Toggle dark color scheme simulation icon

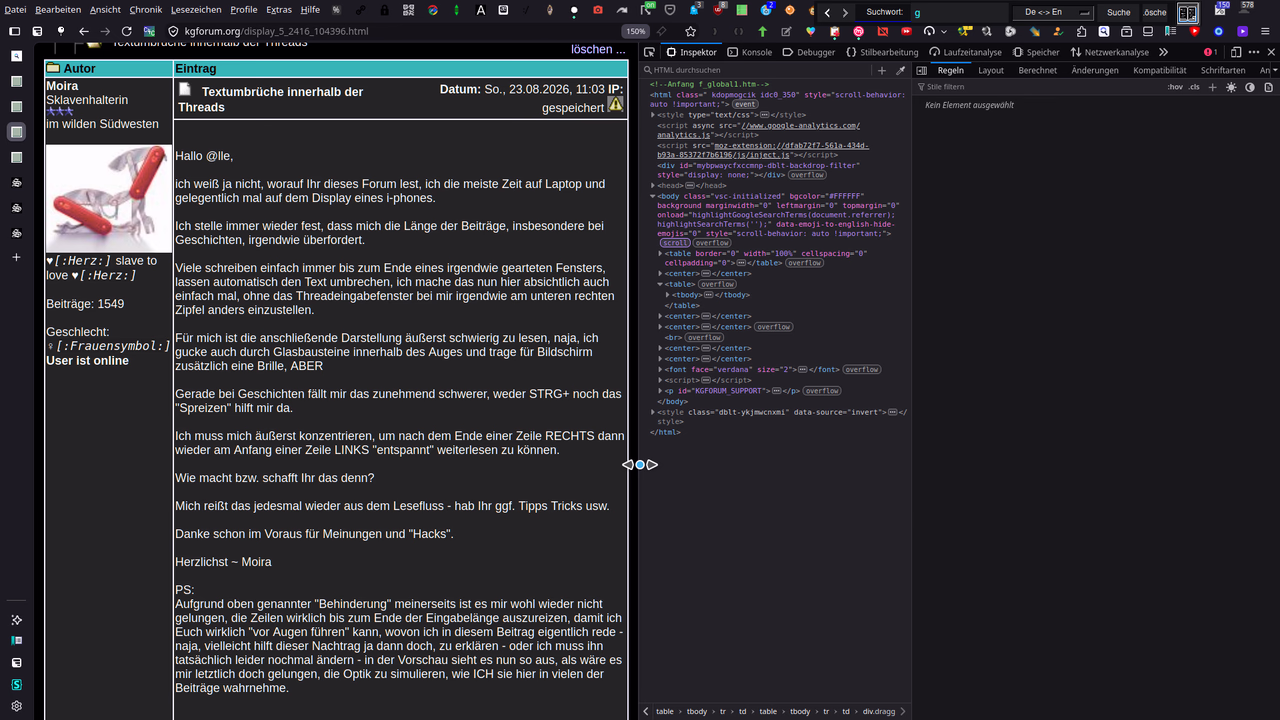coord(1249,87)
